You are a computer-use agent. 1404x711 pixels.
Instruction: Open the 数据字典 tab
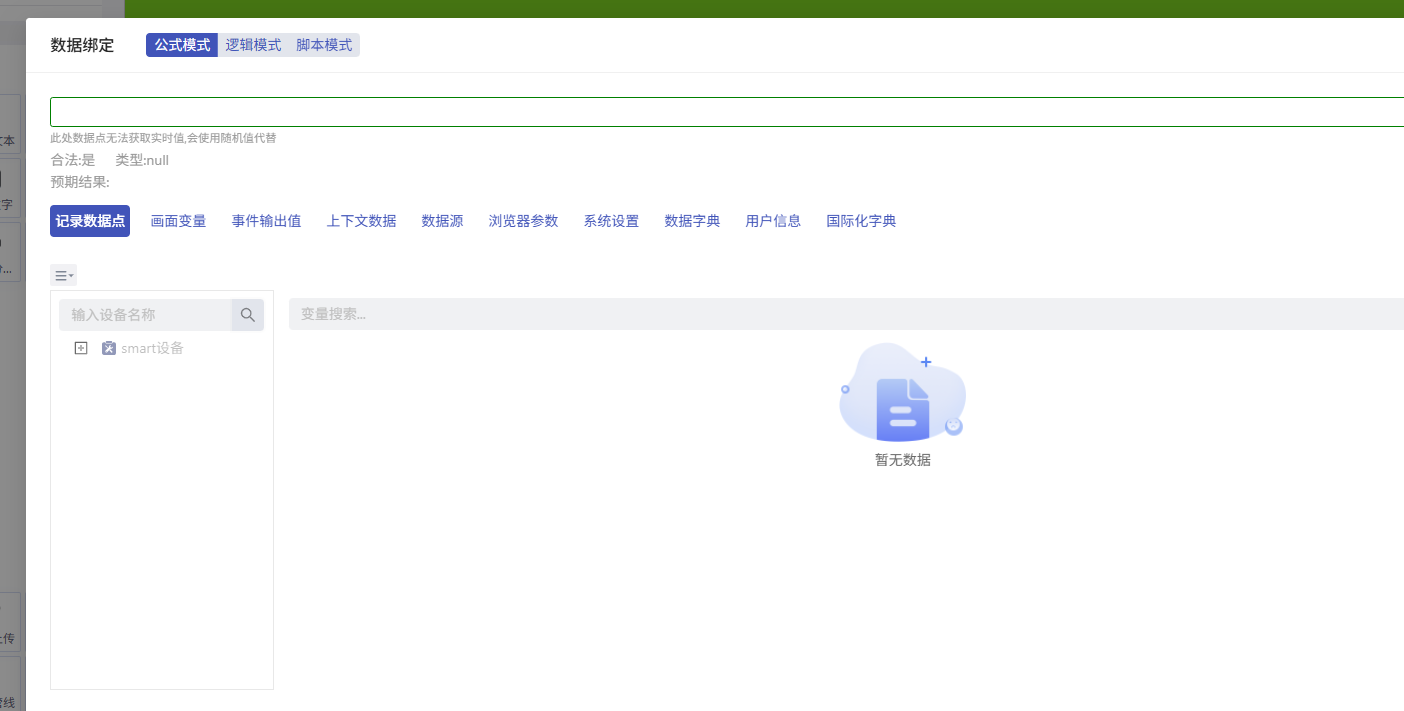(692, 221)
